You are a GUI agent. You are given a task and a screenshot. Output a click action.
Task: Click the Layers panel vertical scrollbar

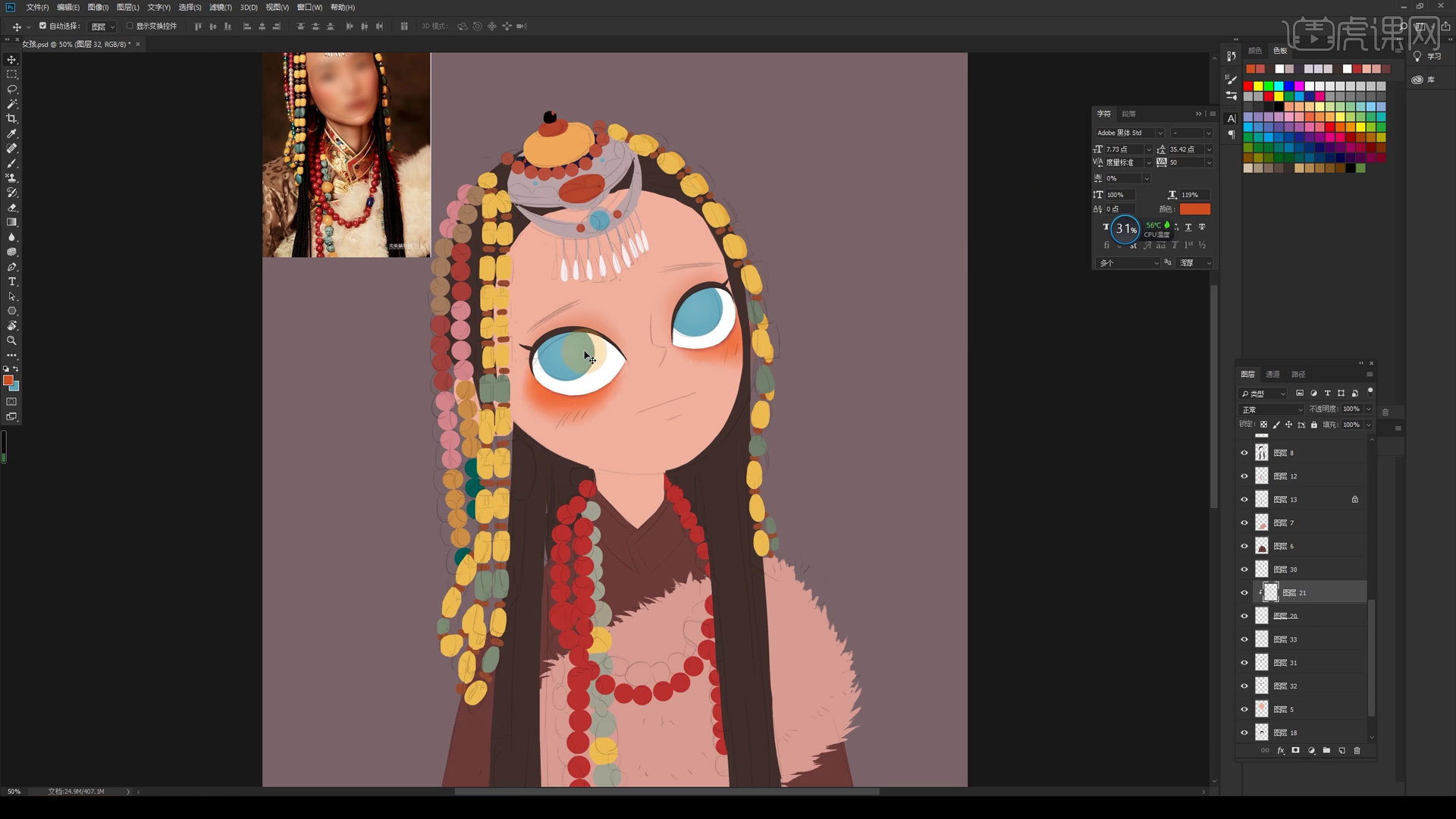point(1371,657)
